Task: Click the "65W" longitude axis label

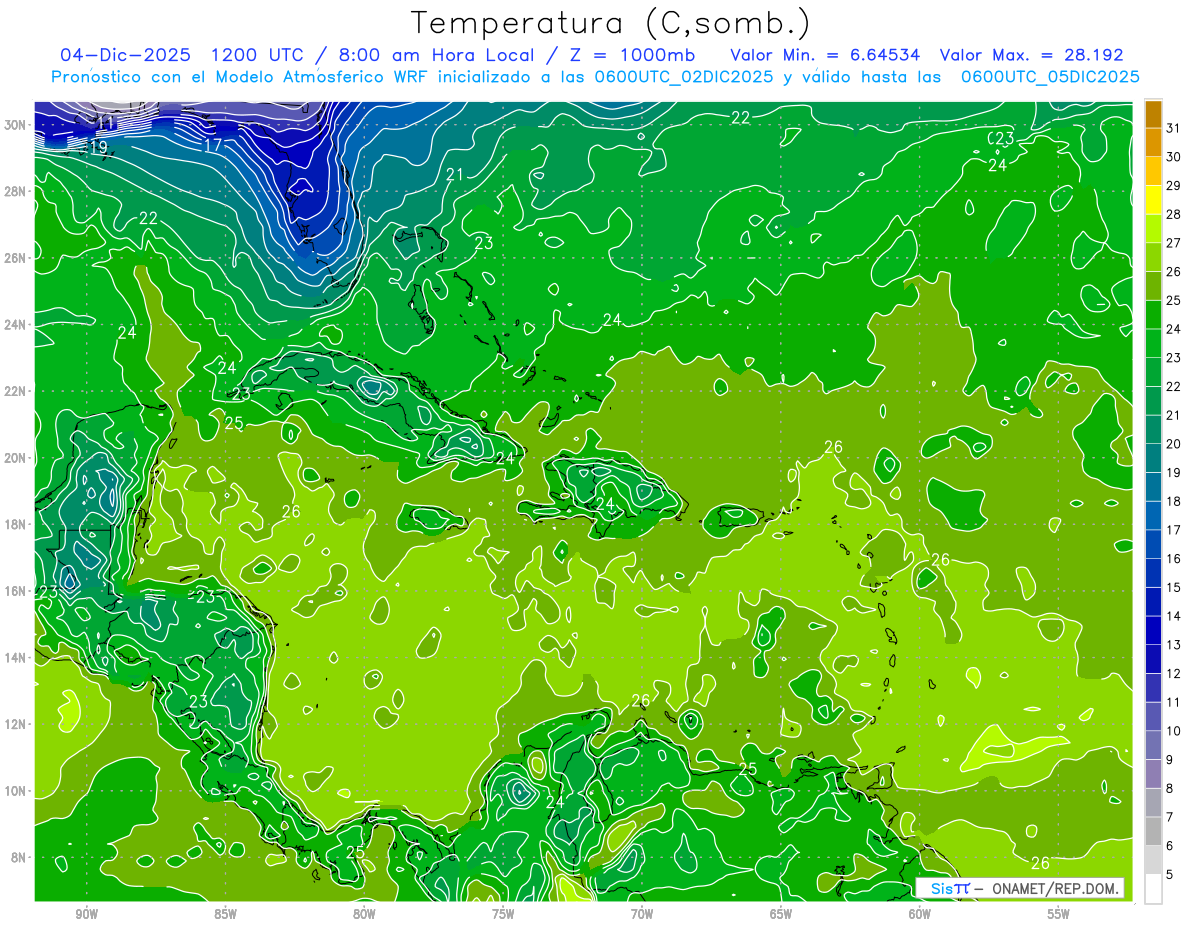Action: 781,915
